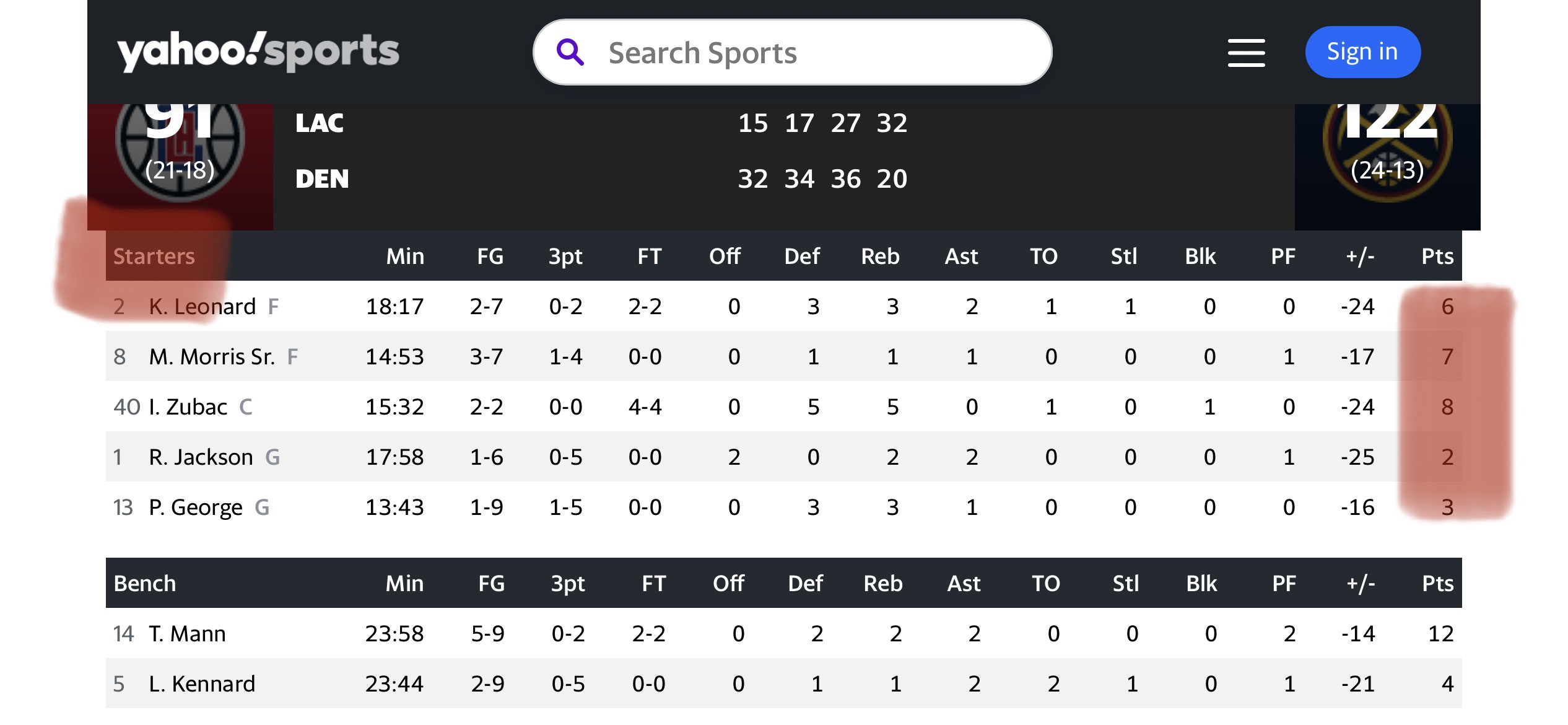Click the DEN team abbreviation
Viewport: 1568px width, 725px height.
point(322,178)
